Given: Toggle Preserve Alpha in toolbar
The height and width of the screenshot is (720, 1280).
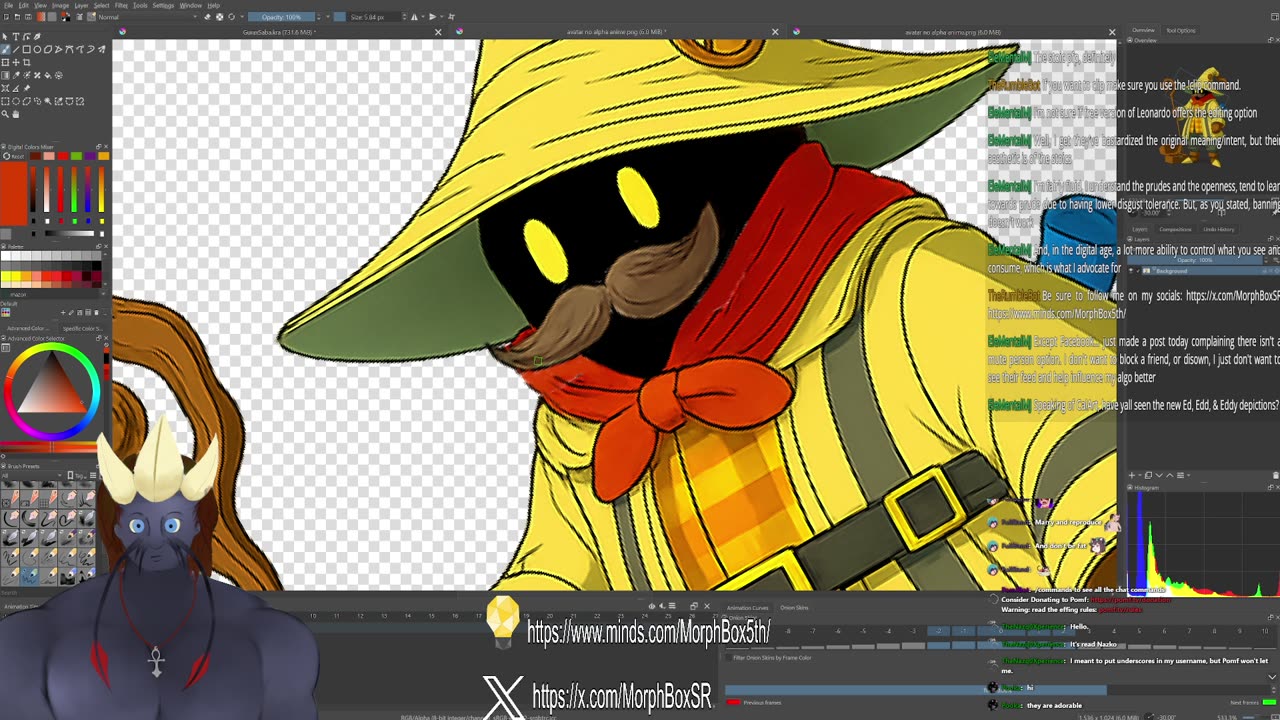Looking at the screenshot, I should coord(219,17).
